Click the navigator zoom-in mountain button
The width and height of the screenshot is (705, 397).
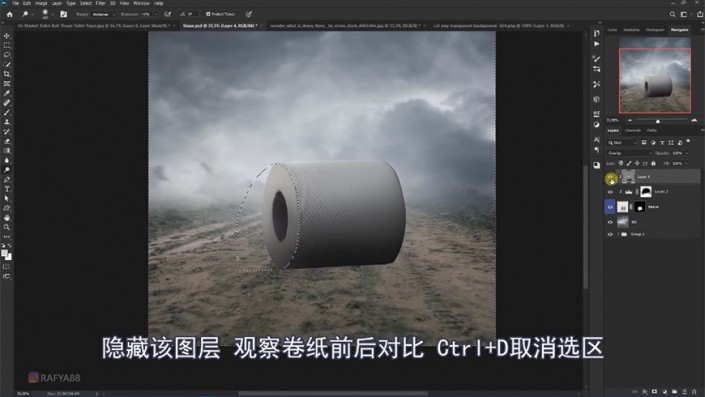click(694, 120)
